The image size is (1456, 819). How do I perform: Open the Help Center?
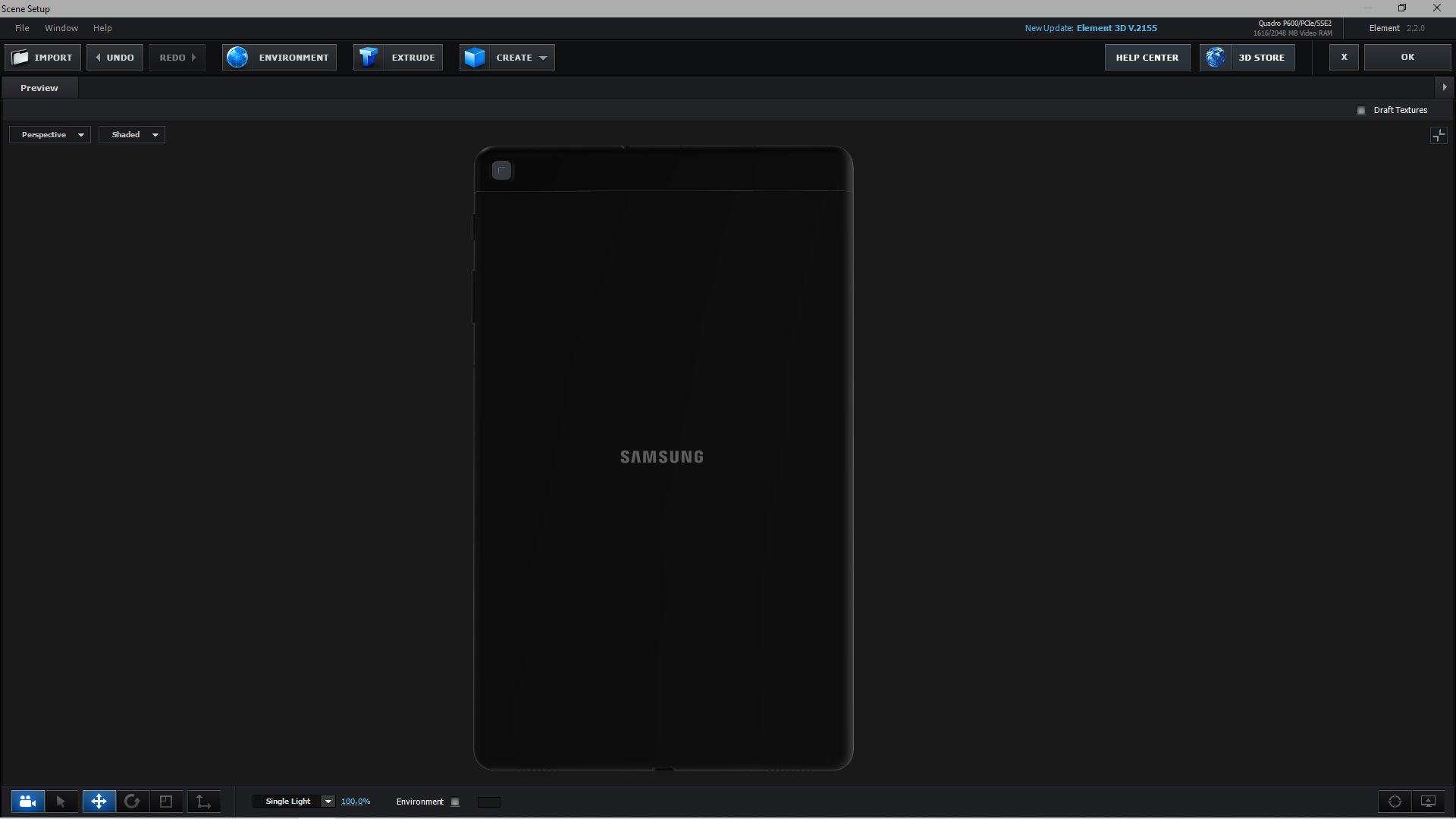(x=1147, y=58)
